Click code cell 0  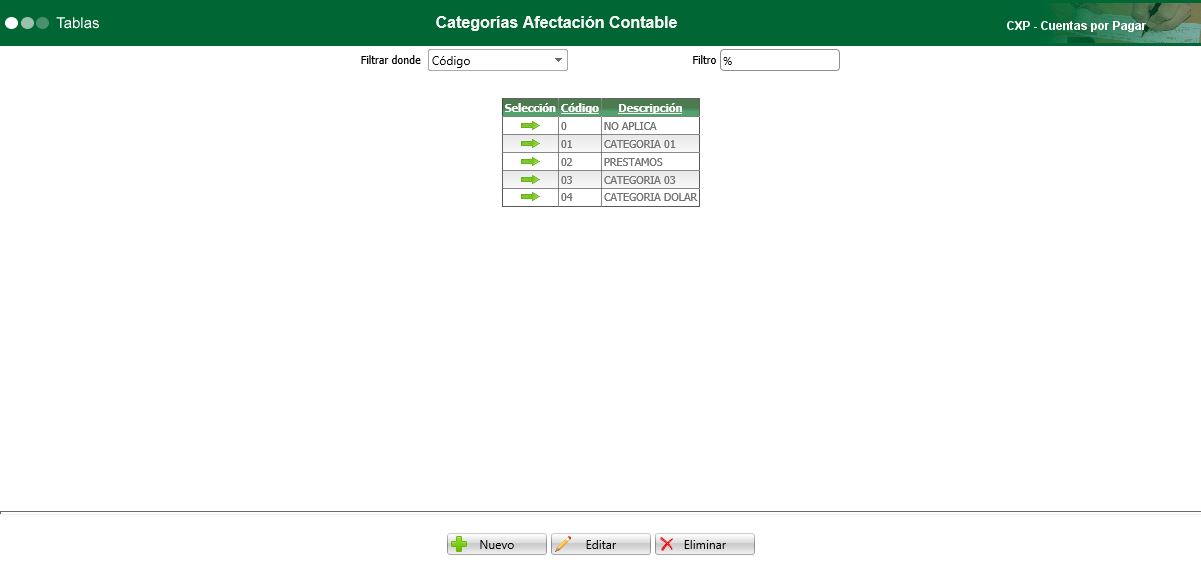580,126
